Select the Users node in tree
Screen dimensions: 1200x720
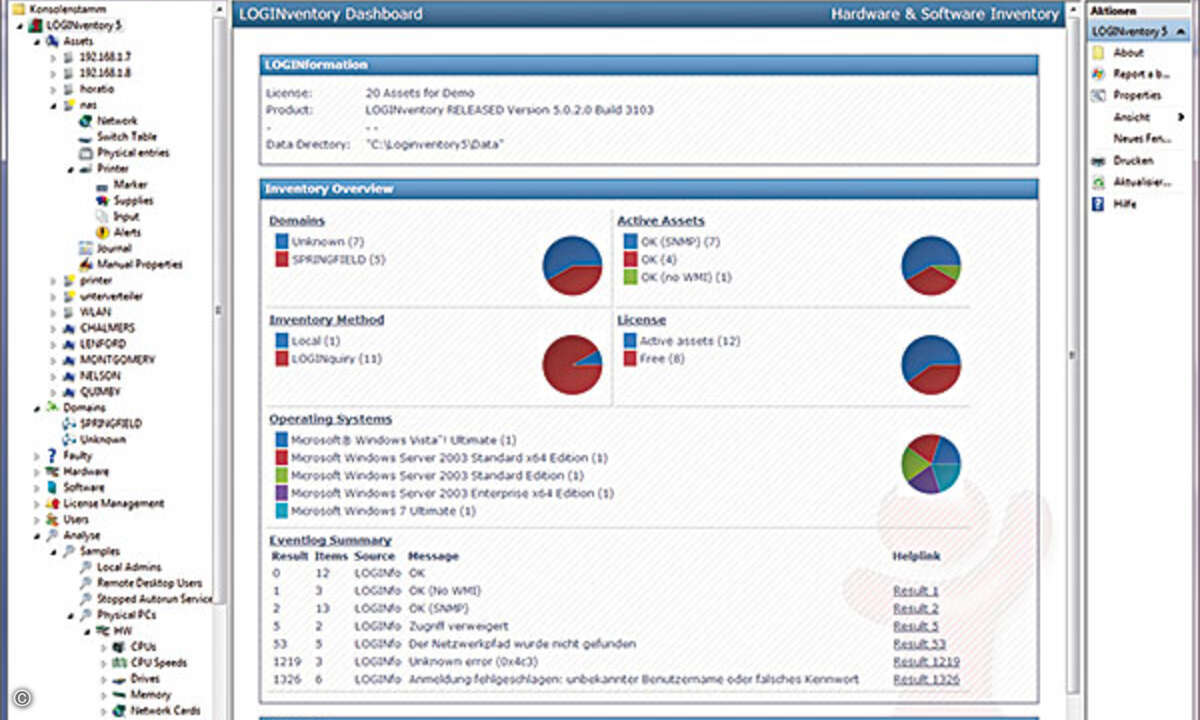point(76,520)
